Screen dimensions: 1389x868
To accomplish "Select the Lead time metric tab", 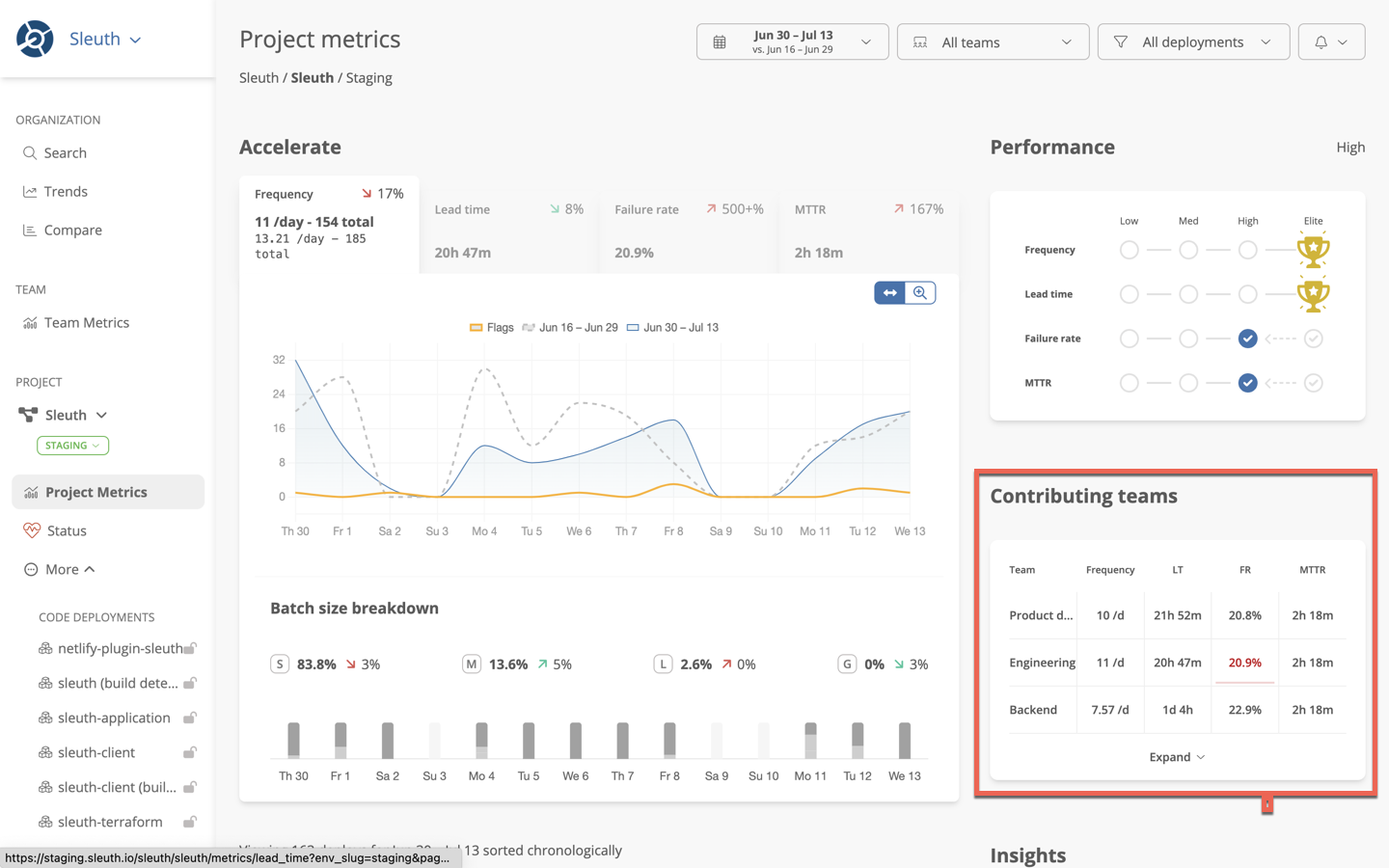I will tap(508, 231).
